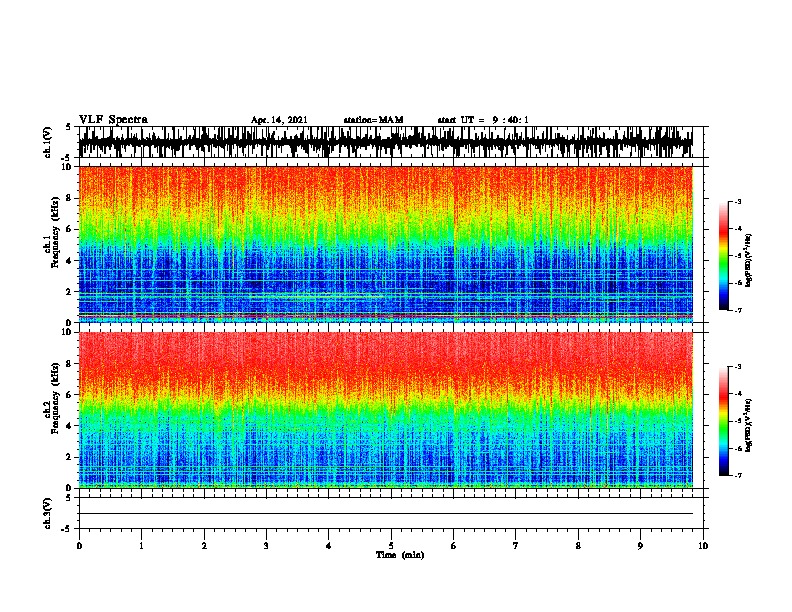Click the '5' tick on the time axis
The image size is (792, 612).
pos(391,546)
